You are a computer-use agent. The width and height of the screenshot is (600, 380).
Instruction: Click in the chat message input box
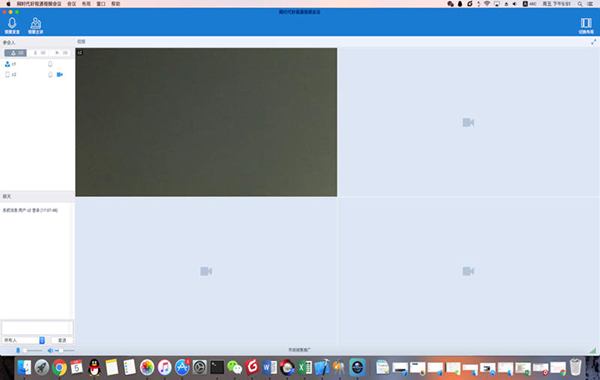click(37, 328)
